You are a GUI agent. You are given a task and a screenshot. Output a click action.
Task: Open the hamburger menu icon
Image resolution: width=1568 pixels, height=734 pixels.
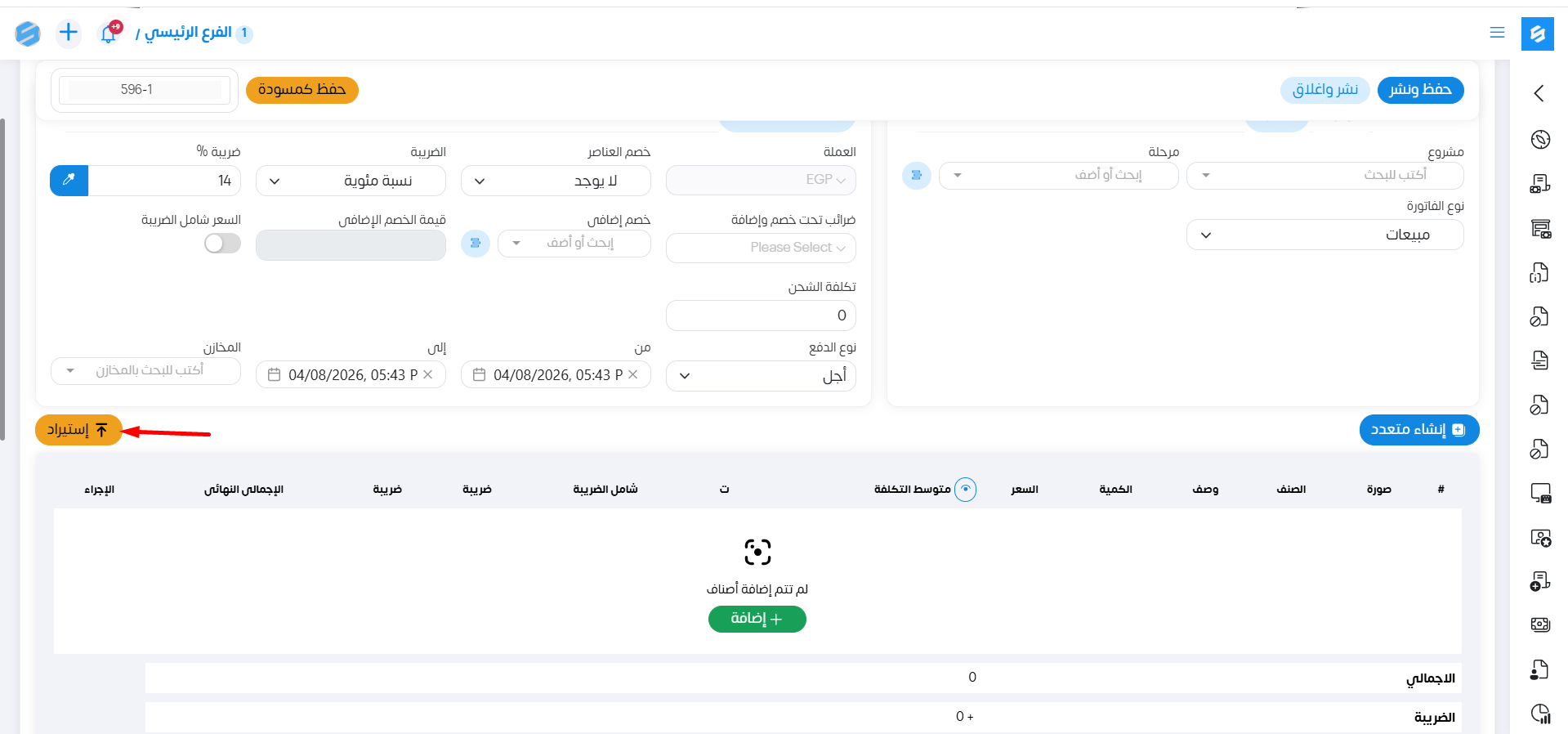pos(1497,33)
